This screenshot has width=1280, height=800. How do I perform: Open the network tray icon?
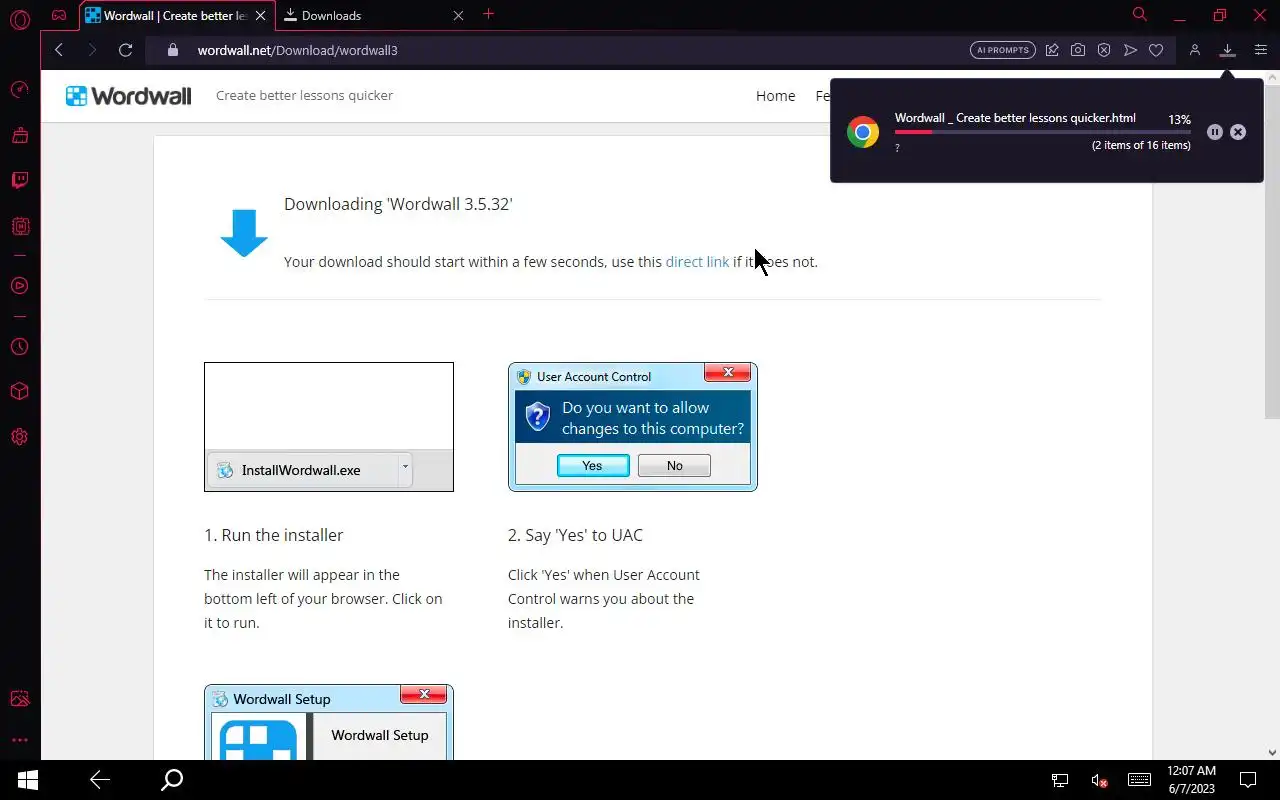point(1060,780)
